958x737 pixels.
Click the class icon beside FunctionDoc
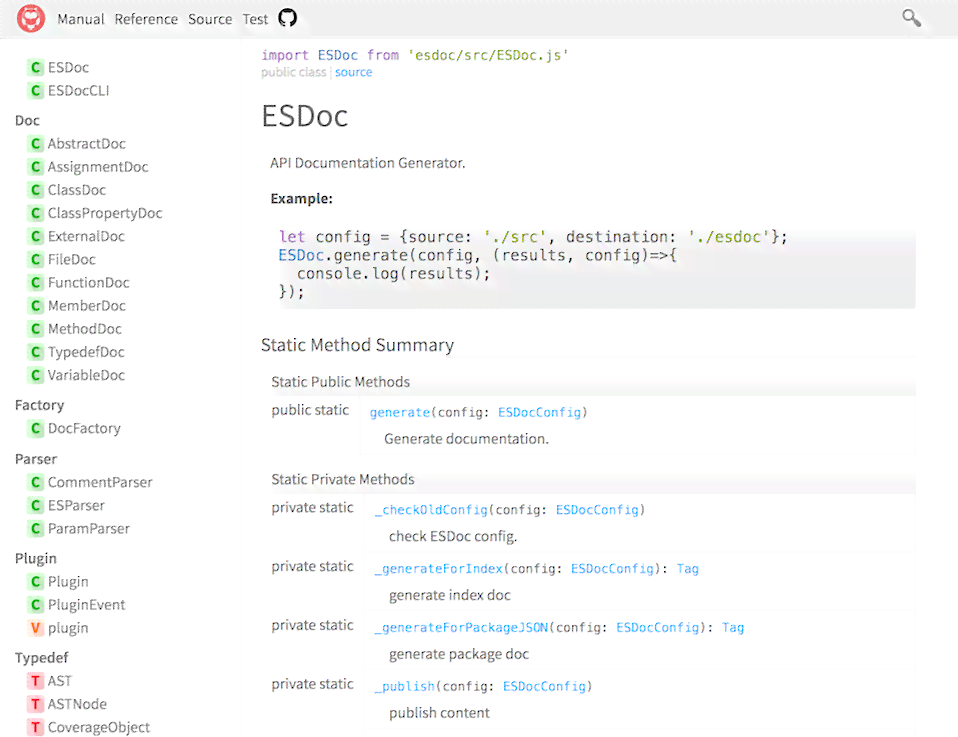[35, 283]
